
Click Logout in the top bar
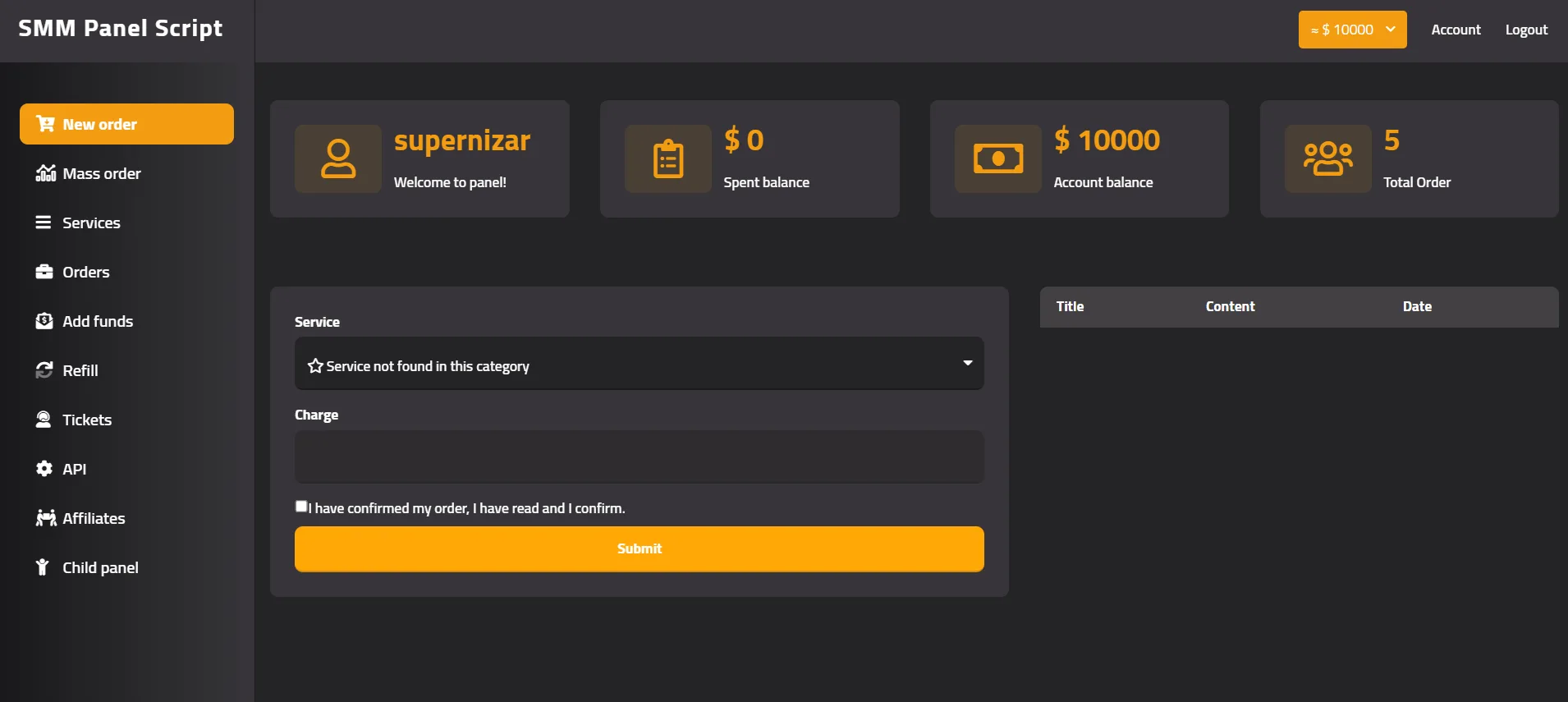[x=1526, y=30]
